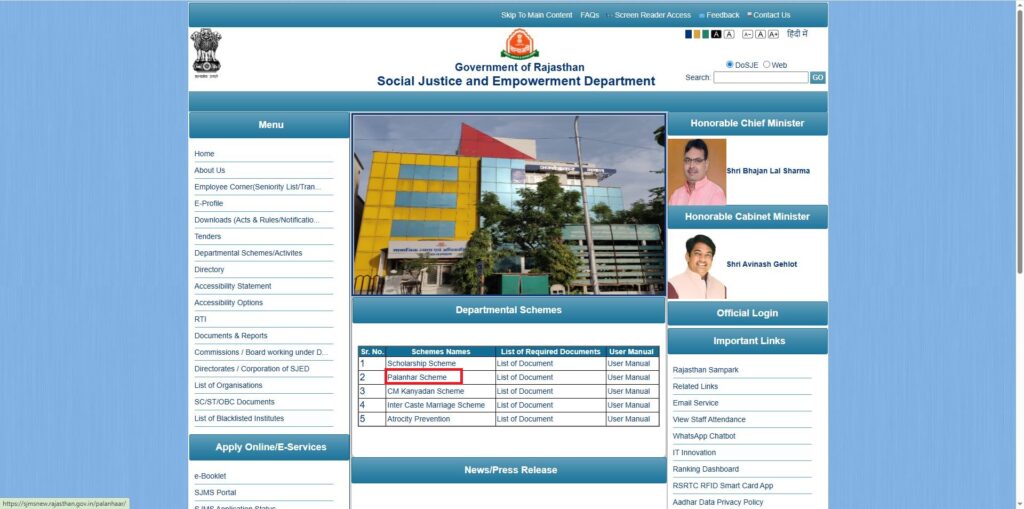This screenshot has width=1024, height=509.
Task: Open Accessibility Statement menu item
Action: click(232, 286)
